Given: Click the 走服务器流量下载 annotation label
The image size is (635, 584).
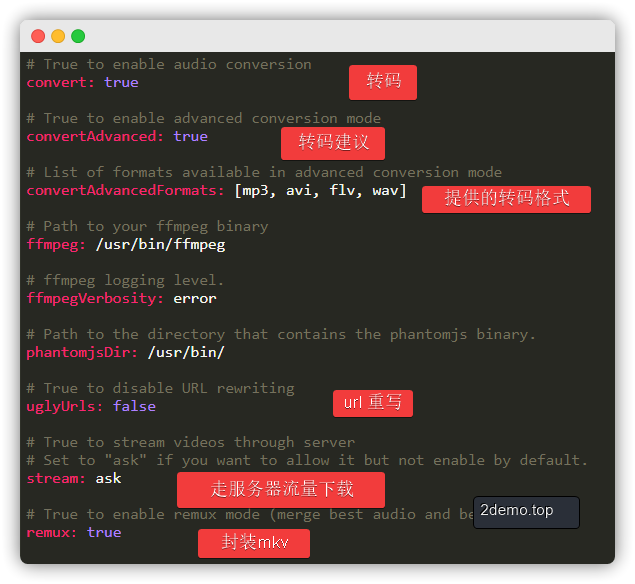Looking at the screenshot, I should (281, 490).
